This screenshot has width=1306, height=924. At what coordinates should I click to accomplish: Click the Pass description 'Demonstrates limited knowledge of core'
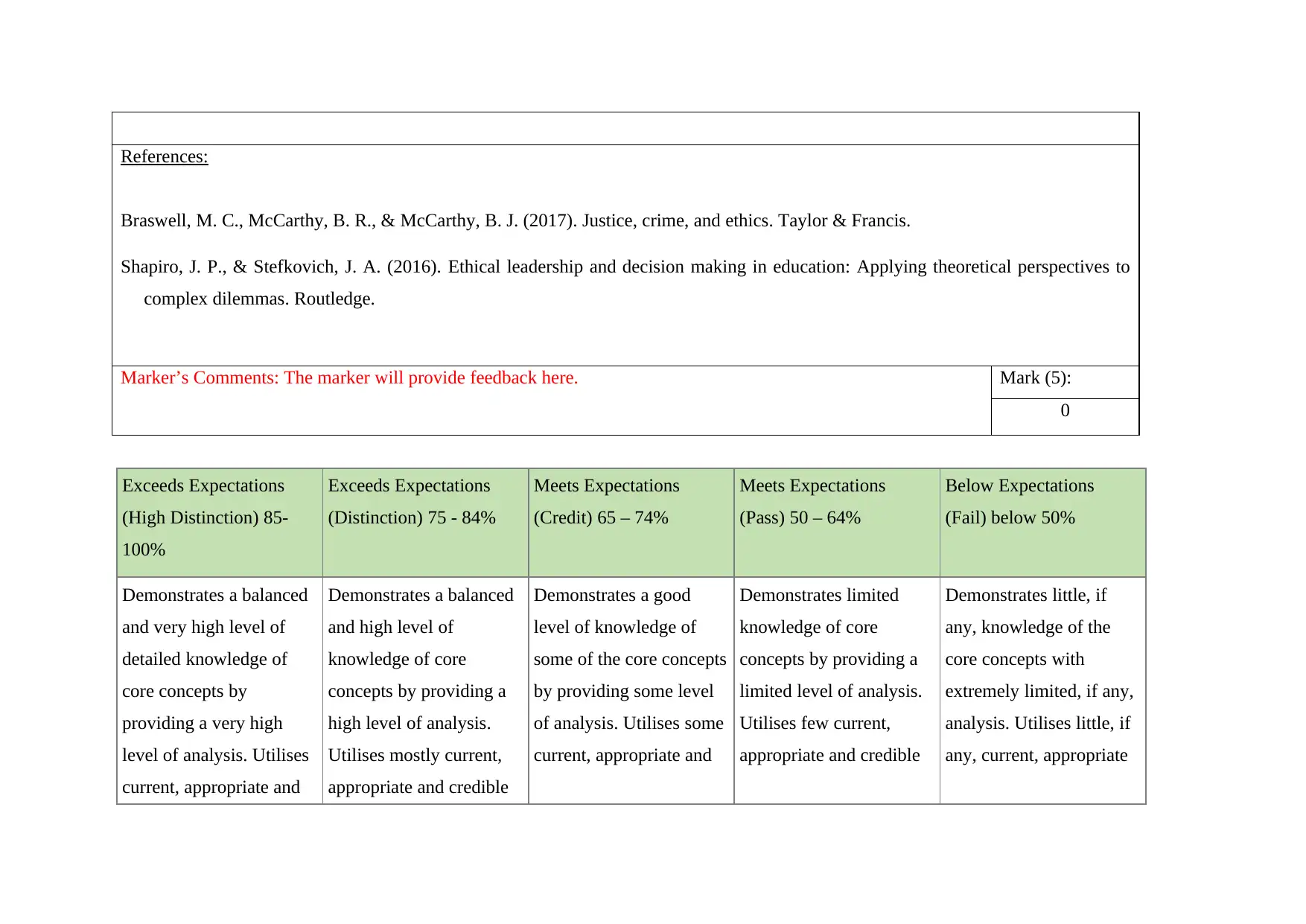click(x=837, y=690)
